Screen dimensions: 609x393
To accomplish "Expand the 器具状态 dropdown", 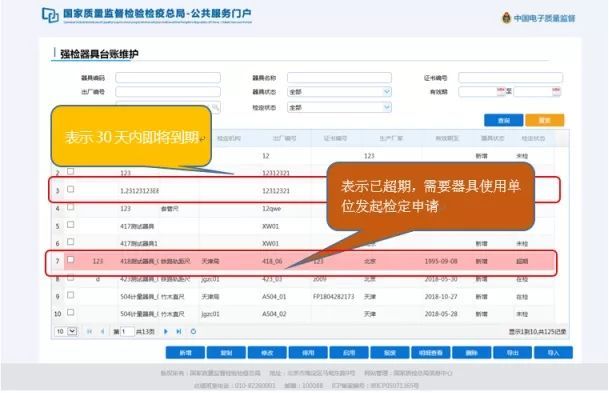I will [x=339, y=92].
